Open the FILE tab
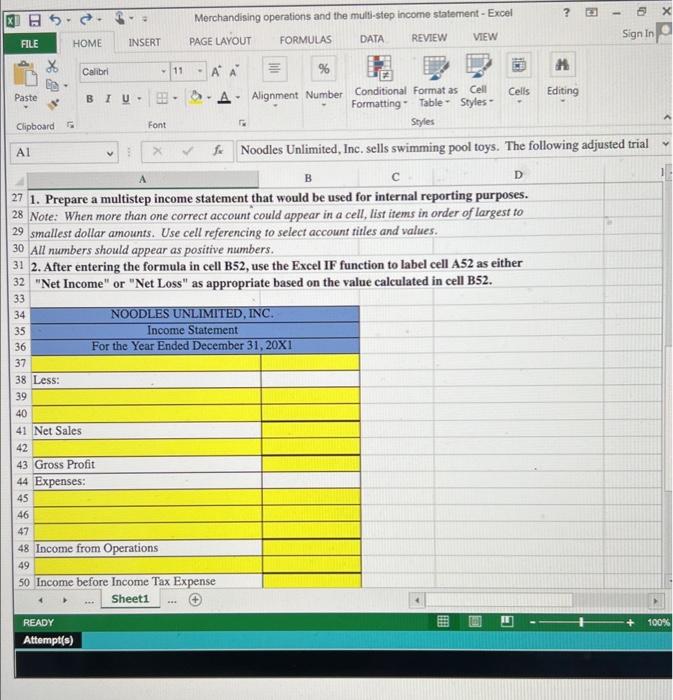 [30, 44]
